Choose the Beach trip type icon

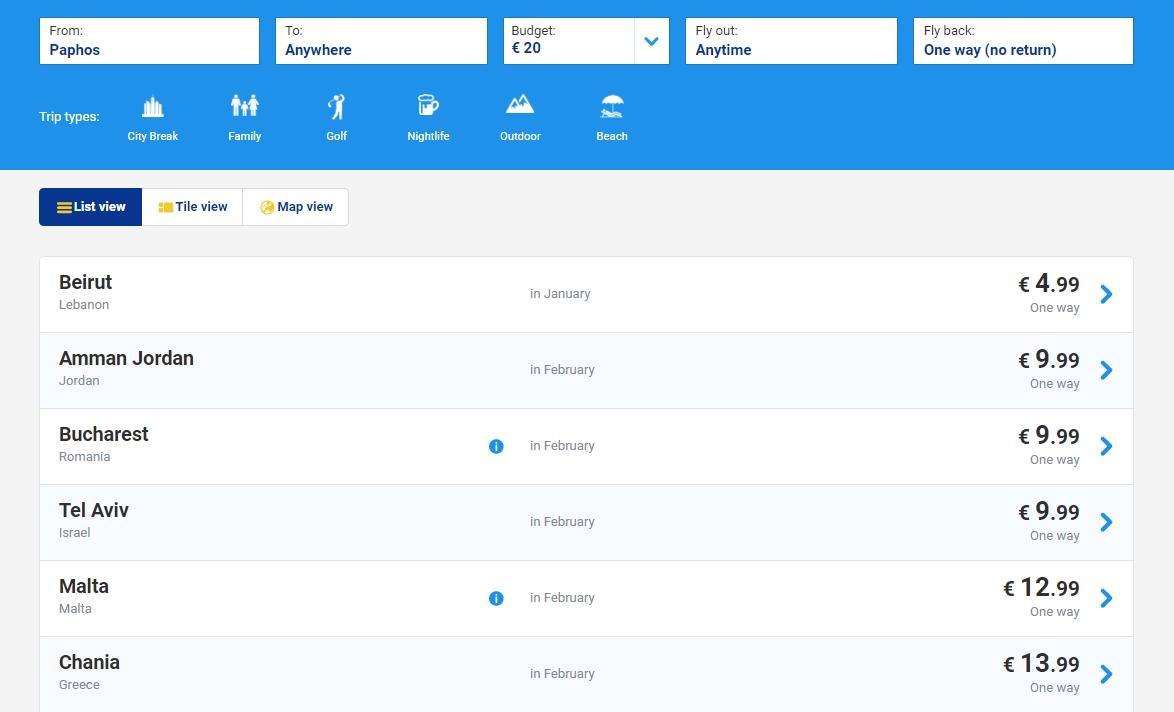pyautogui.click(x=612, y=107)
